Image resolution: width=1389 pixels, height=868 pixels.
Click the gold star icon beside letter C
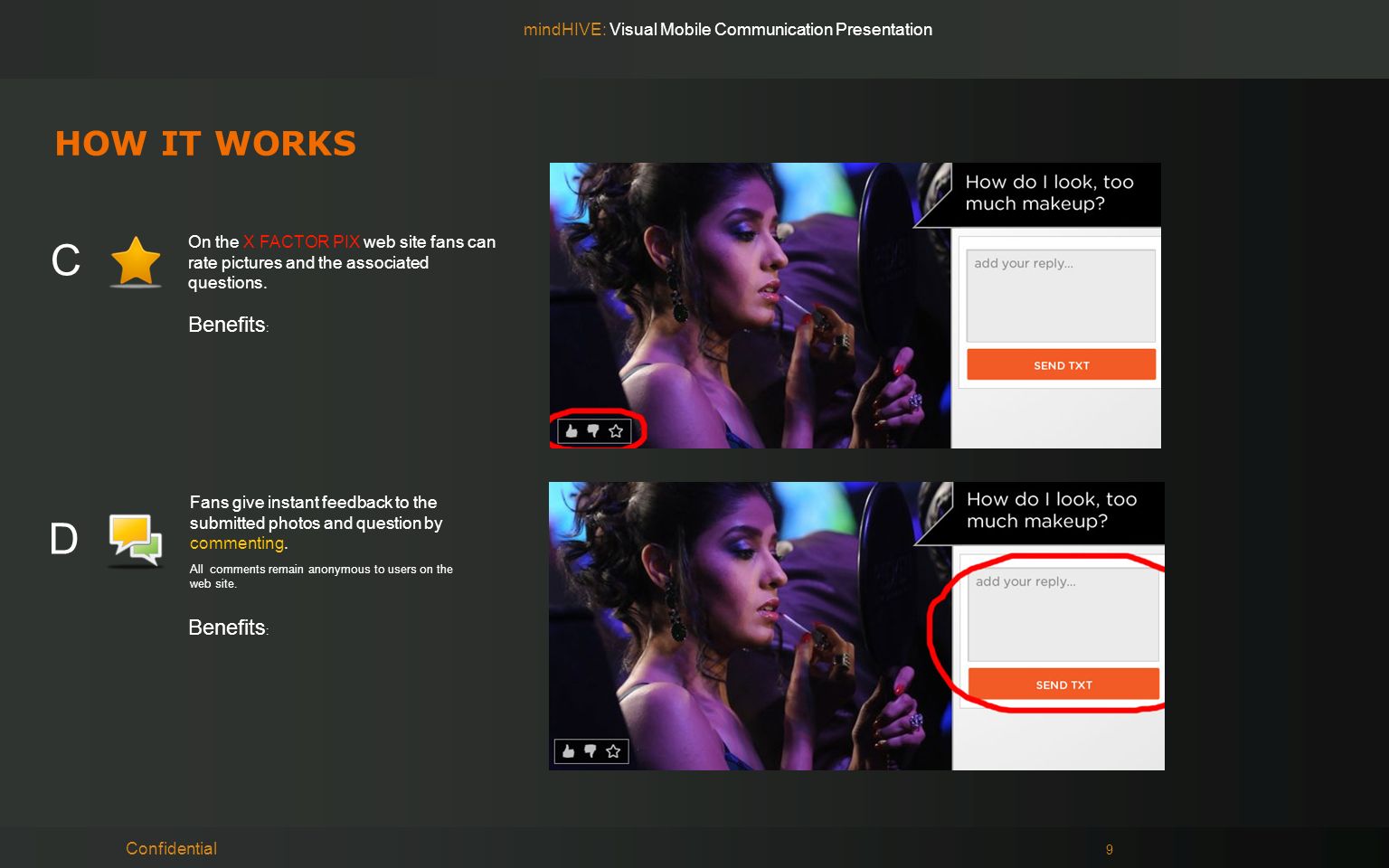136,261
